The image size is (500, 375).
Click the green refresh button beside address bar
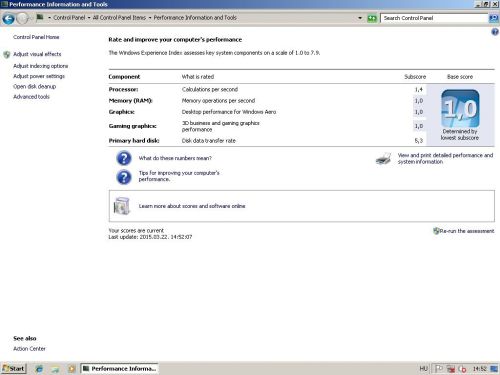tap(372, 18)
